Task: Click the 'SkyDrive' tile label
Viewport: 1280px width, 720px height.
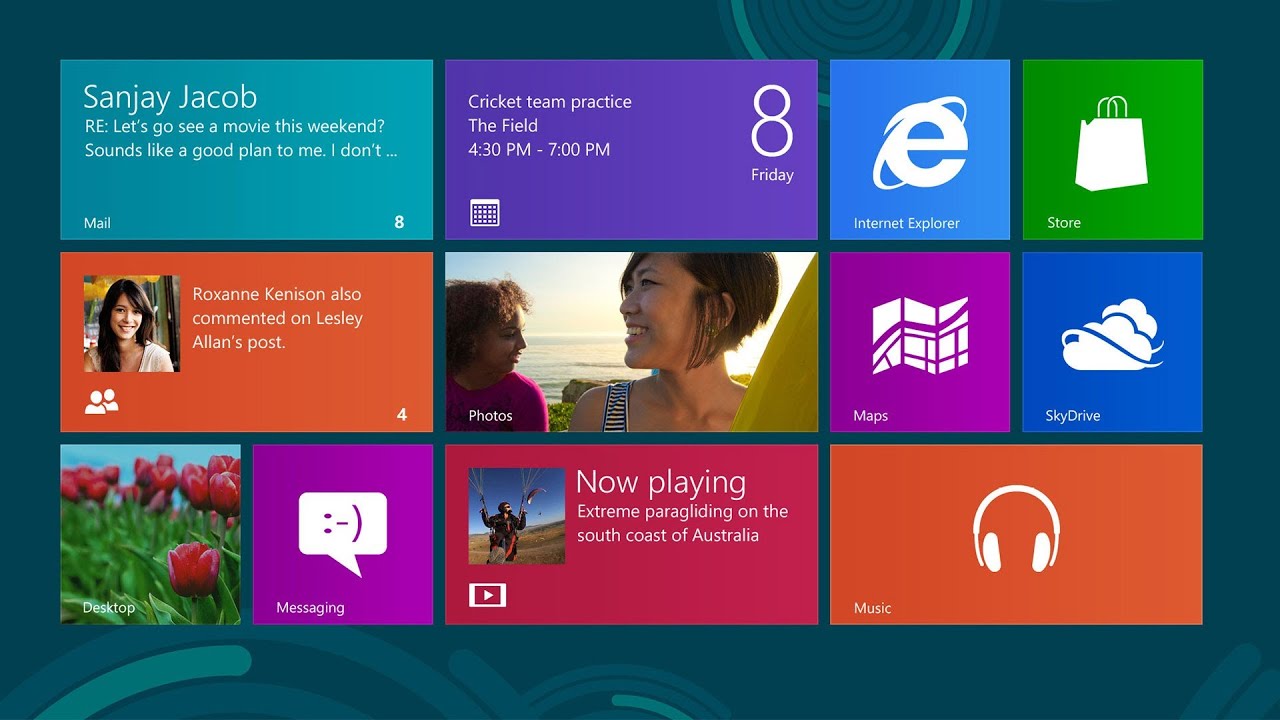Action: pos(1072,416)
